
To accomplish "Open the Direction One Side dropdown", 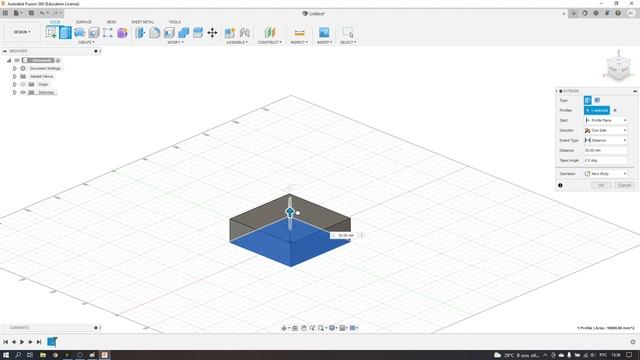I will [x=605, y=130].
